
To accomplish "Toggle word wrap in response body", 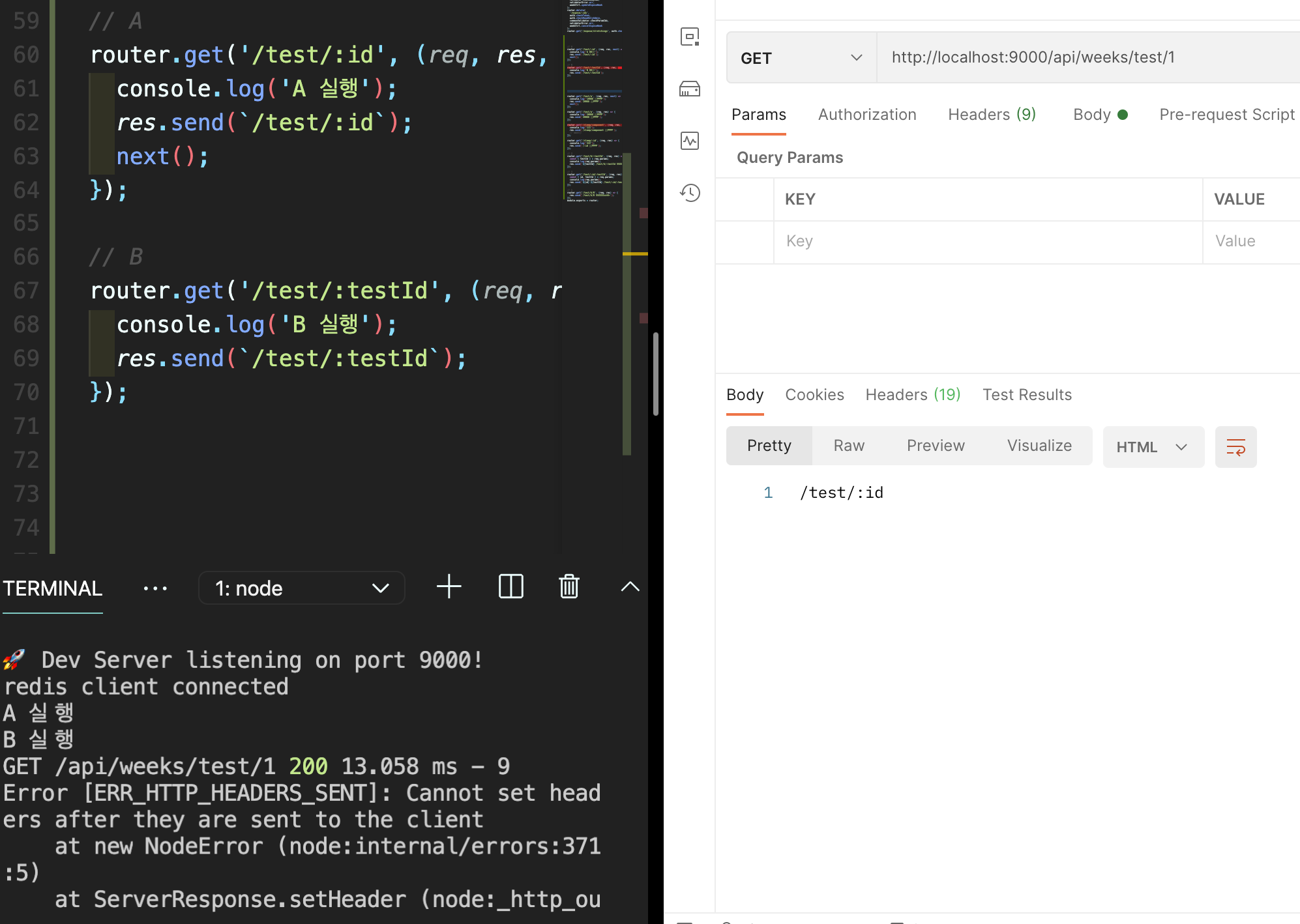I will (x=1235, y=447).
